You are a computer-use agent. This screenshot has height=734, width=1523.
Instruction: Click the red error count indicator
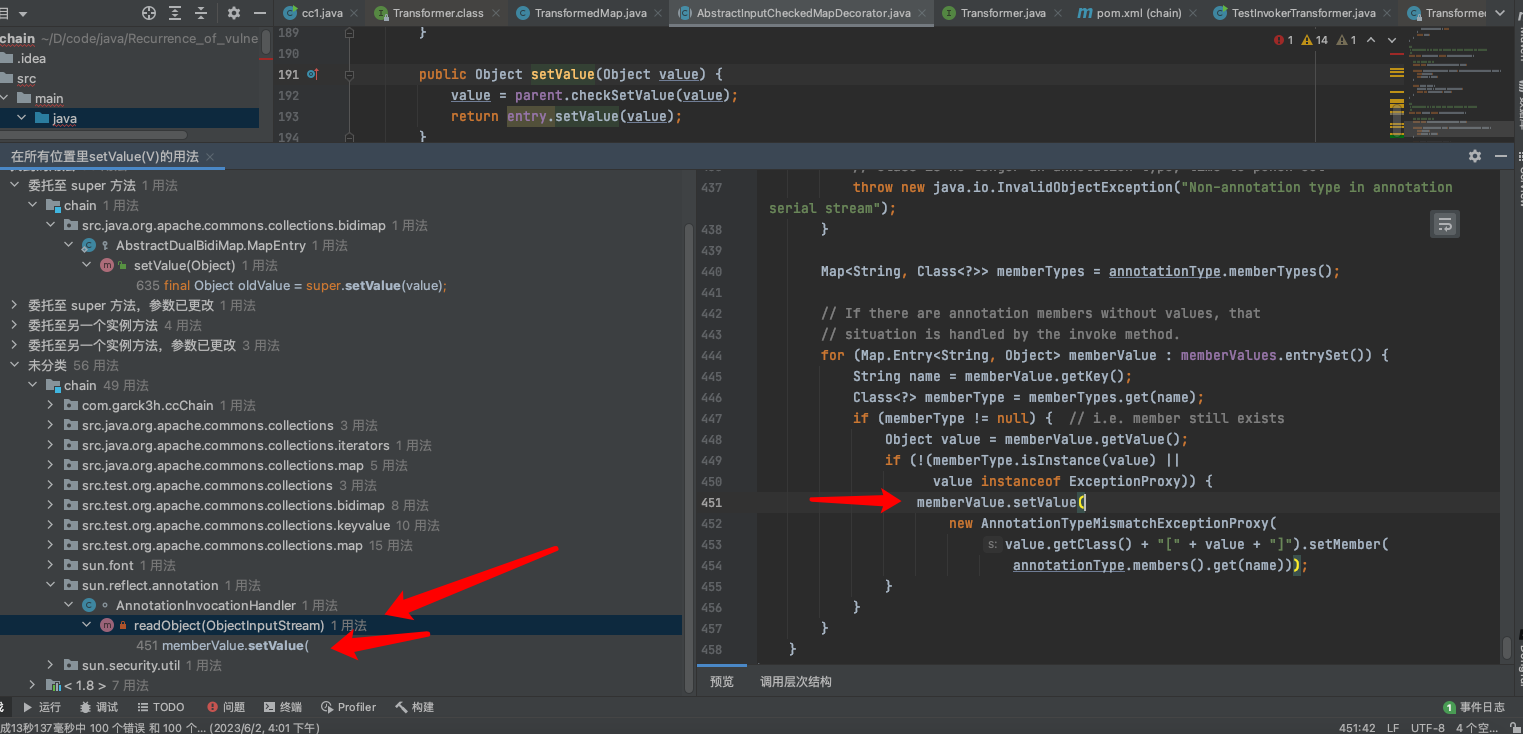pos(1284,40)
